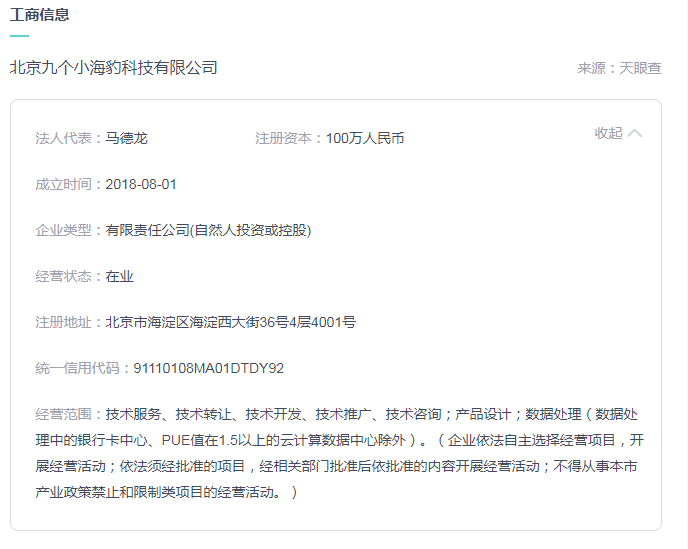The image size is (688, 549).
Task: Click the 经营状态 field label
Action: pyautogui.click(x=63, y=276)
